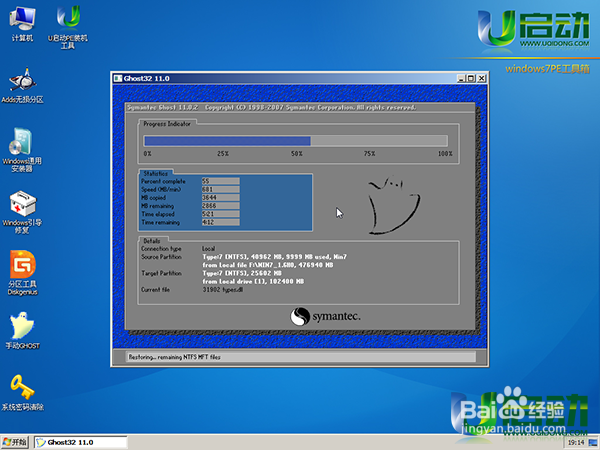
Task: Click the Ghost32 title bar icon
Action: pyautogui.click(x=118, y=78)
